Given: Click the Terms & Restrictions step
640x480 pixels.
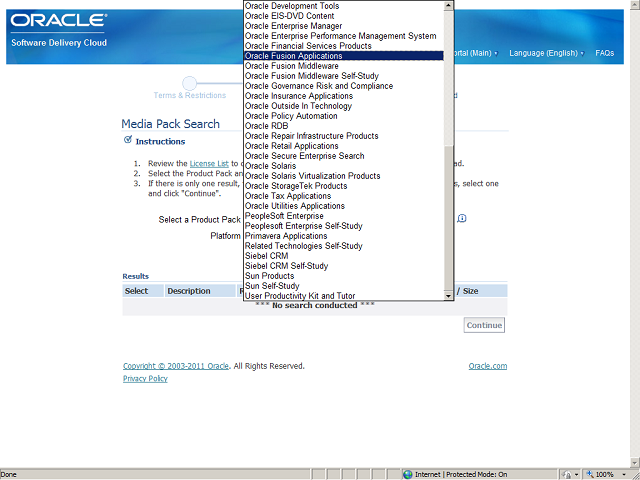Looking at the screenshot, I should [x=190, y=95].
